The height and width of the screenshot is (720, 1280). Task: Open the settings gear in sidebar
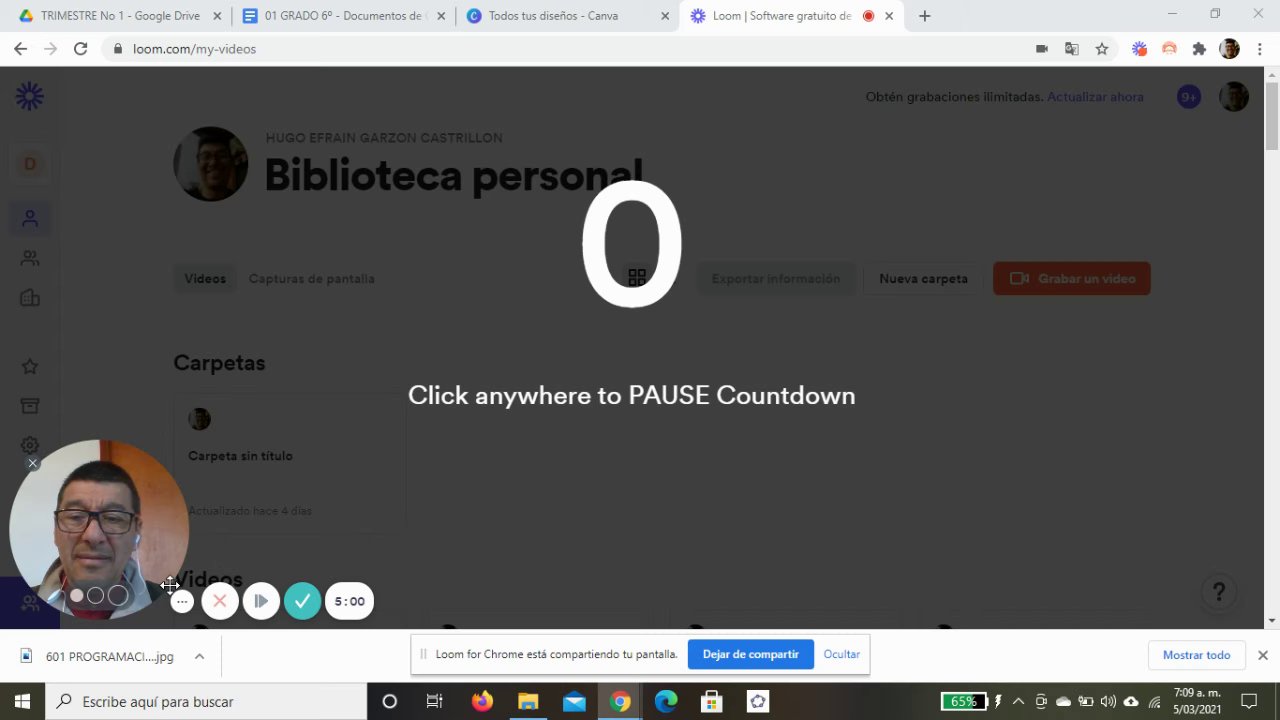(x=30, y=445)
